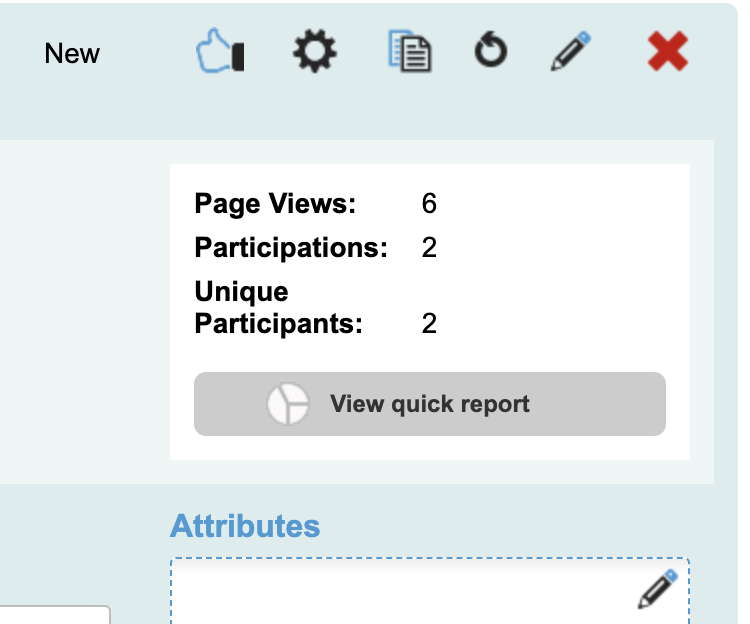Click the circular reset arrow icon
The width and height of the screenshot is (750, 624).
(490, 52)
